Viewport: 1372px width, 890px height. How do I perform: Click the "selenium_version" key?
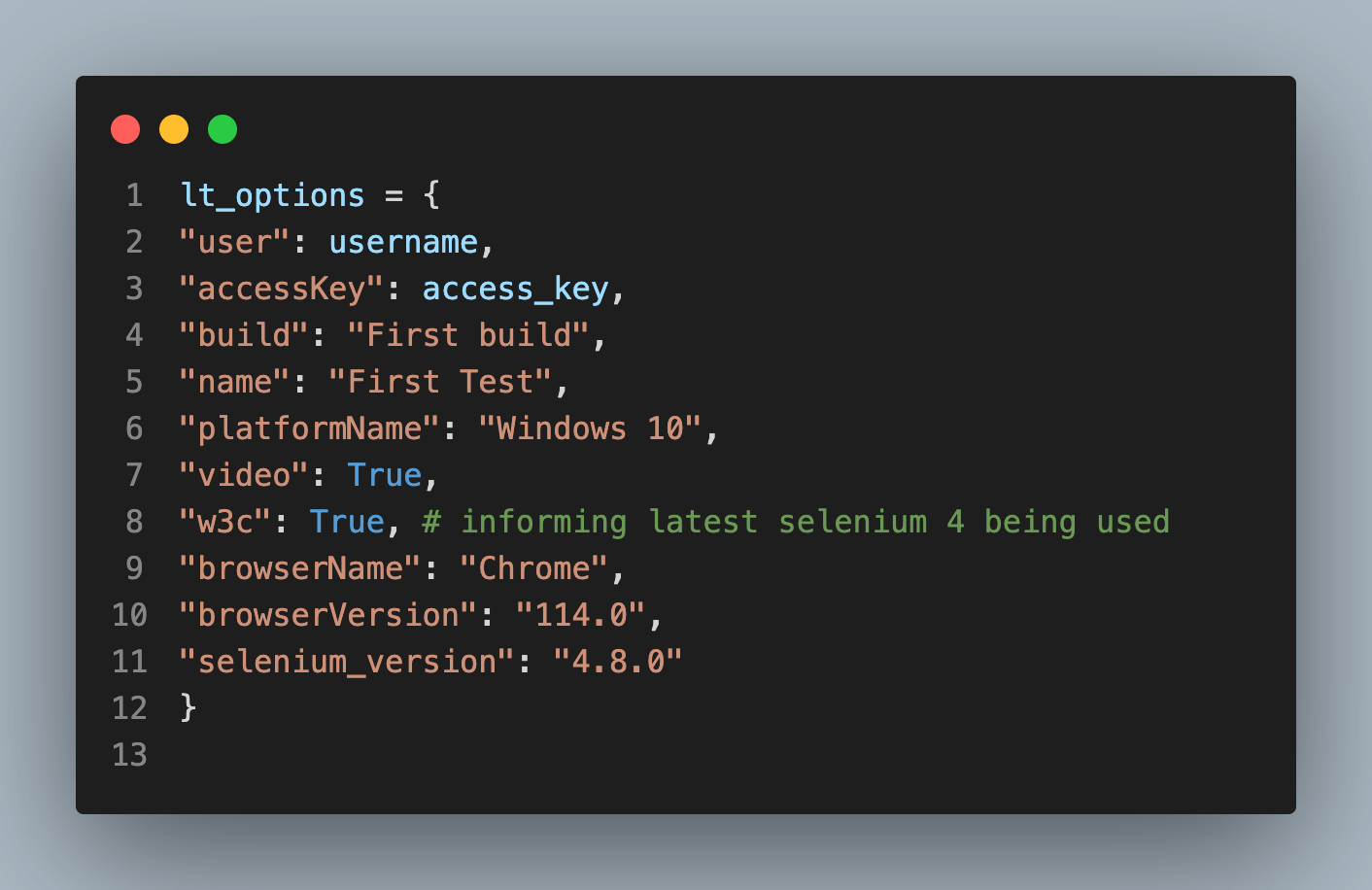click(x=346, y=662)
